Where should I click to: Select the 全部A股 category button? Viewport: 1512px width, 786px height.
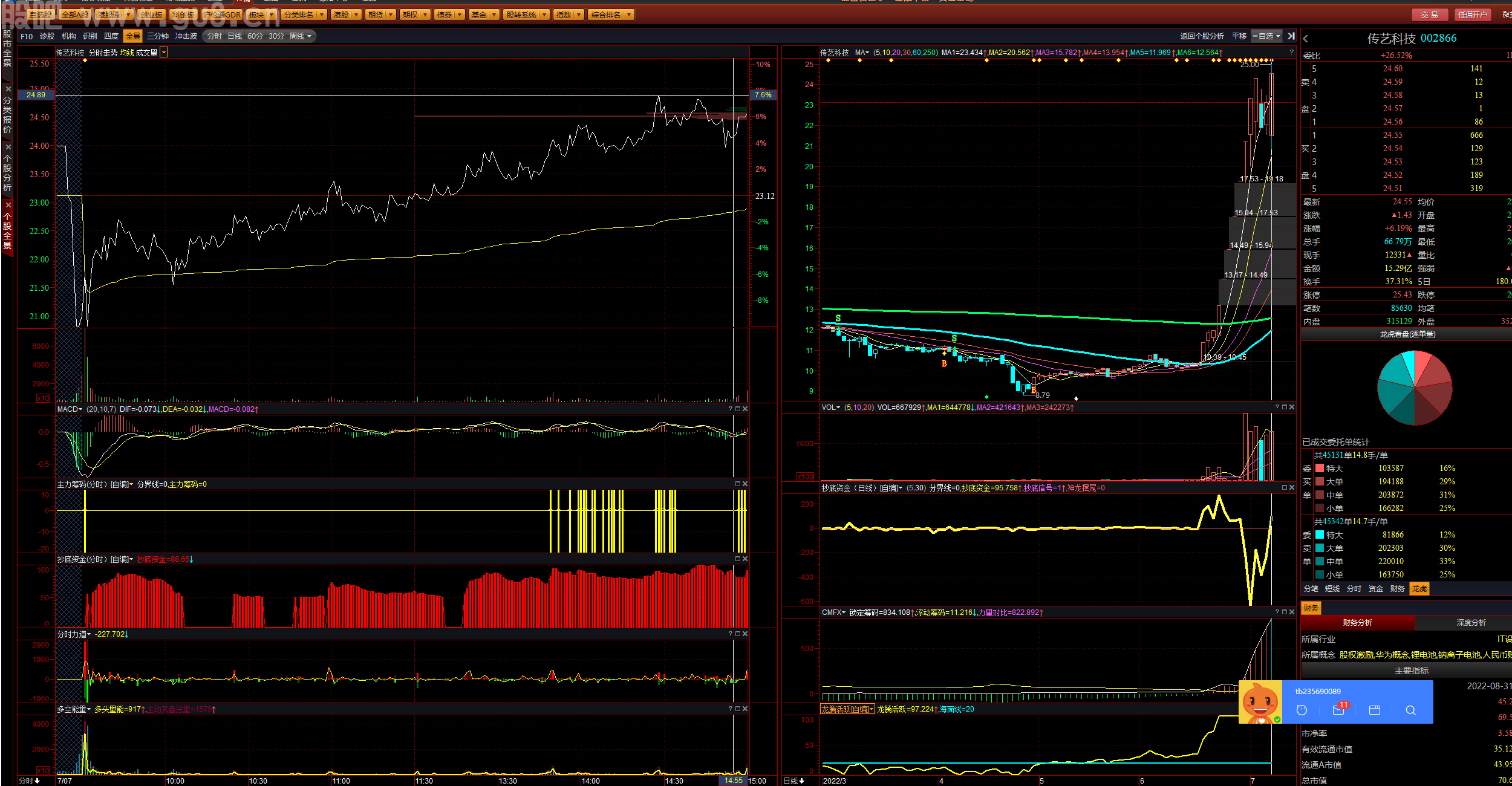pos(75,15)
